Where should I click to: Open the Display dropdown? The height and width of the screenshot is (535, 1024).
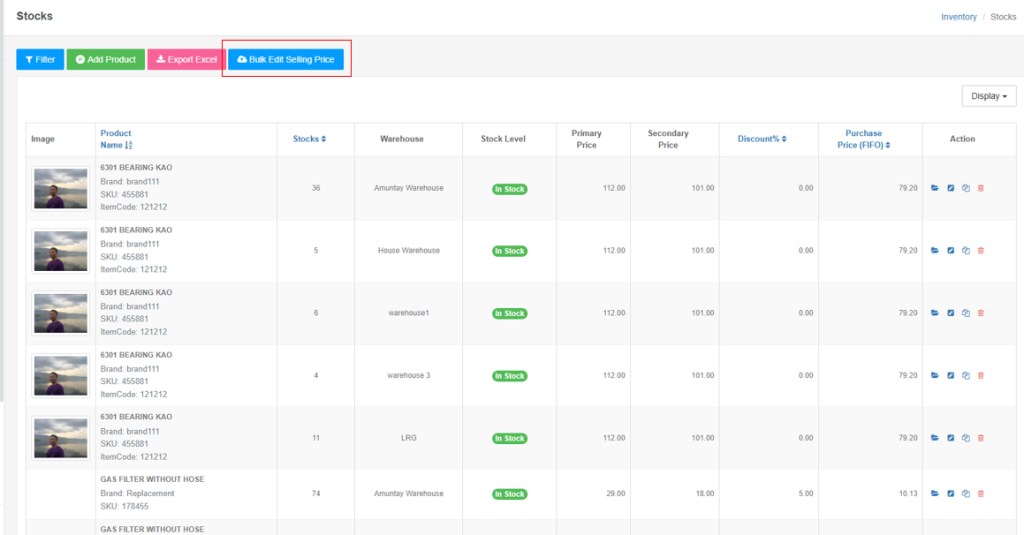[988, 96]
